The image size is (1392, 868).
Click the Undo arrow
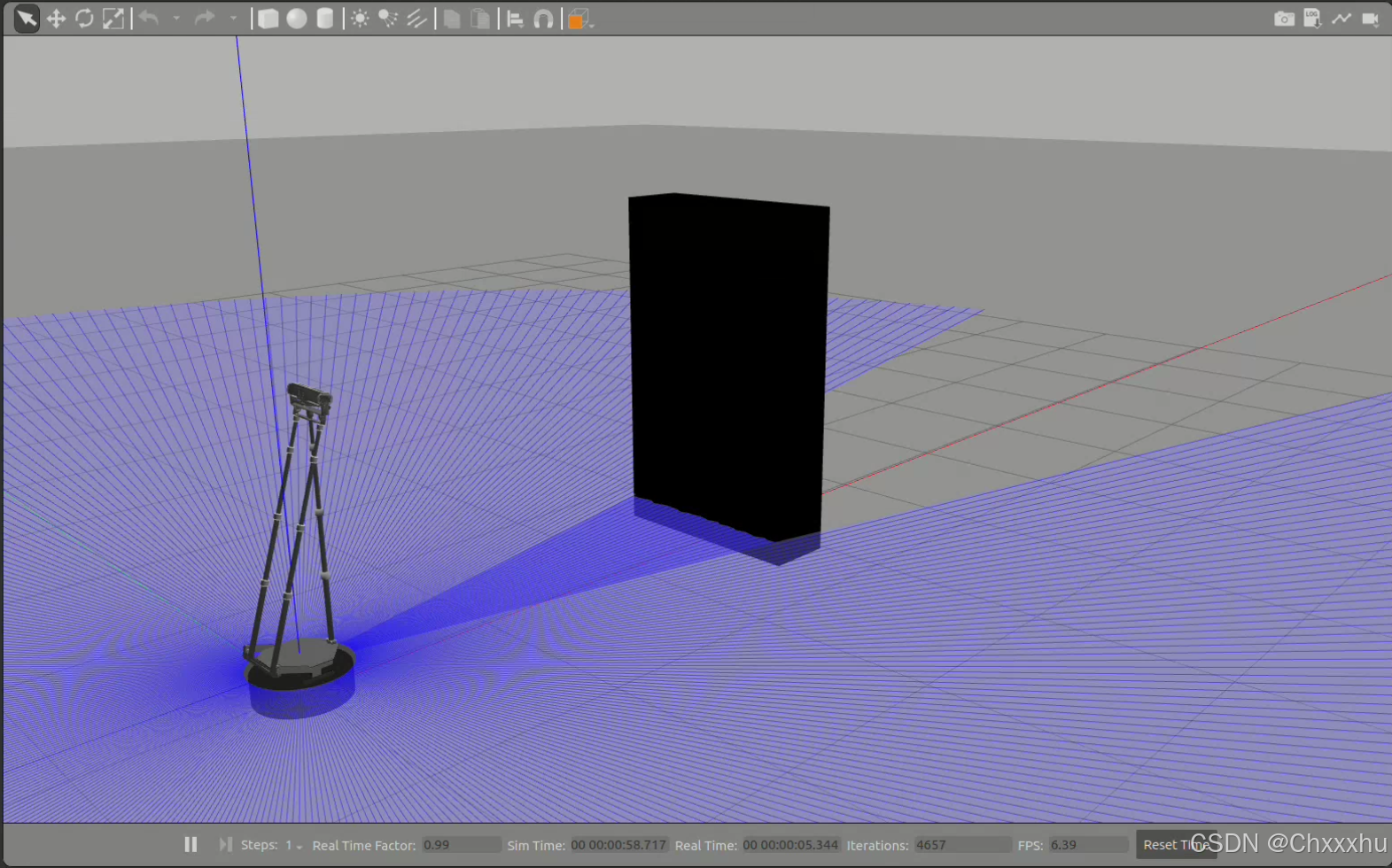click(149, 18)
